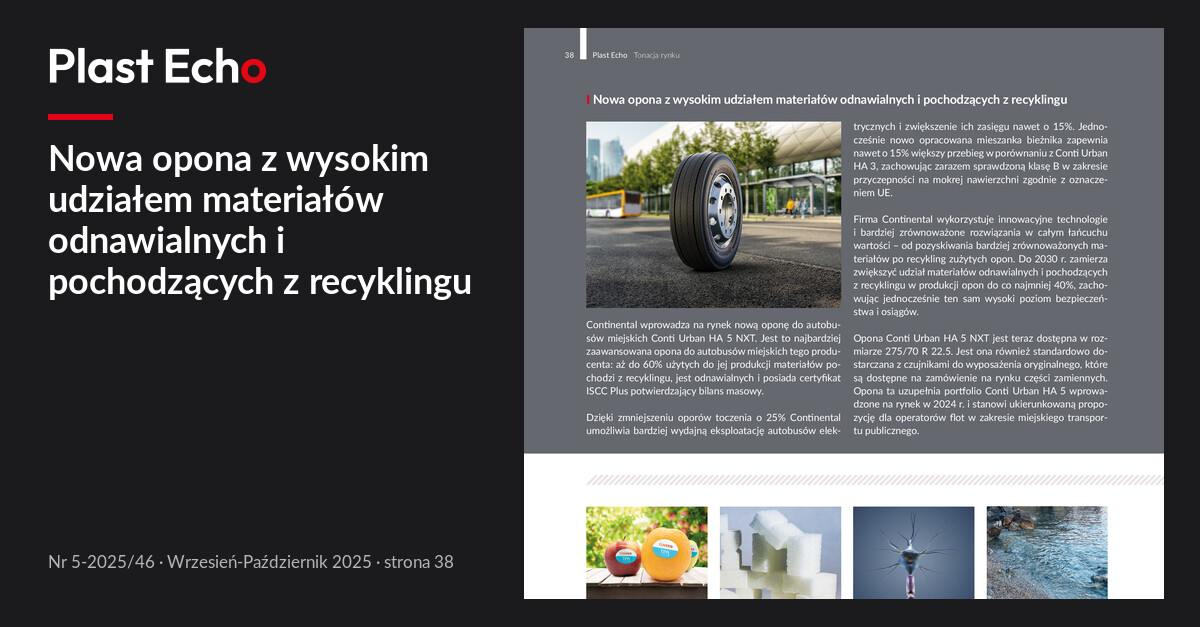Click the Plast Echo logo

(x=157, y=67)
